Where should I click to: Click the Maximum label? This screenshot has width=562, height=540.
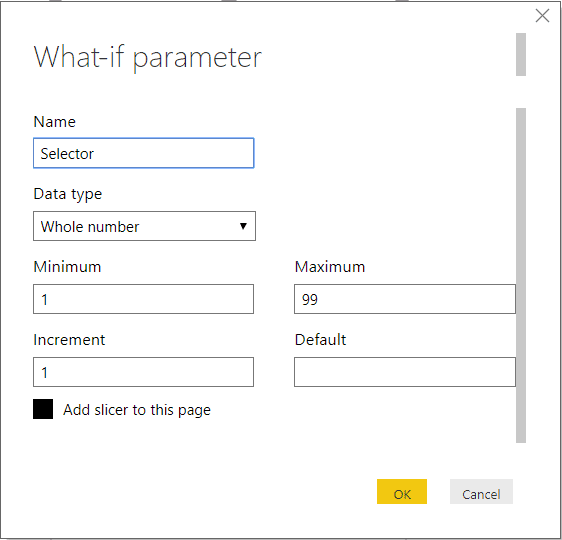330,267
